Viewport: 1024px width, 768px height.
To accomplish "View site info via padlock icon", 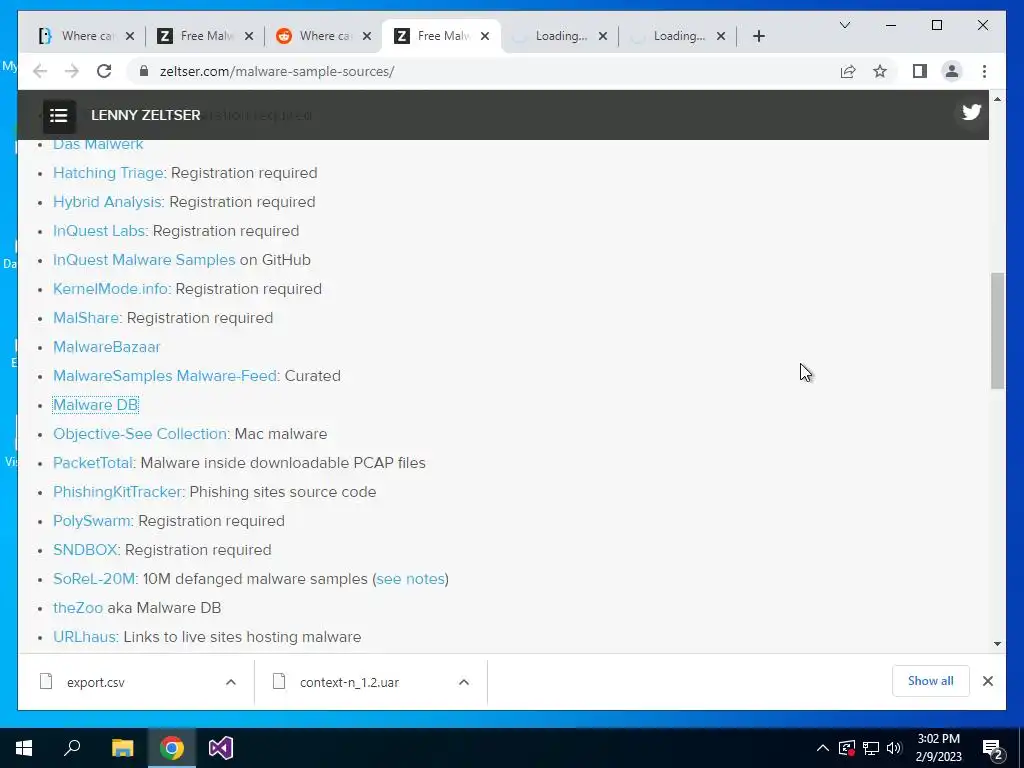I will coord(144,71).
